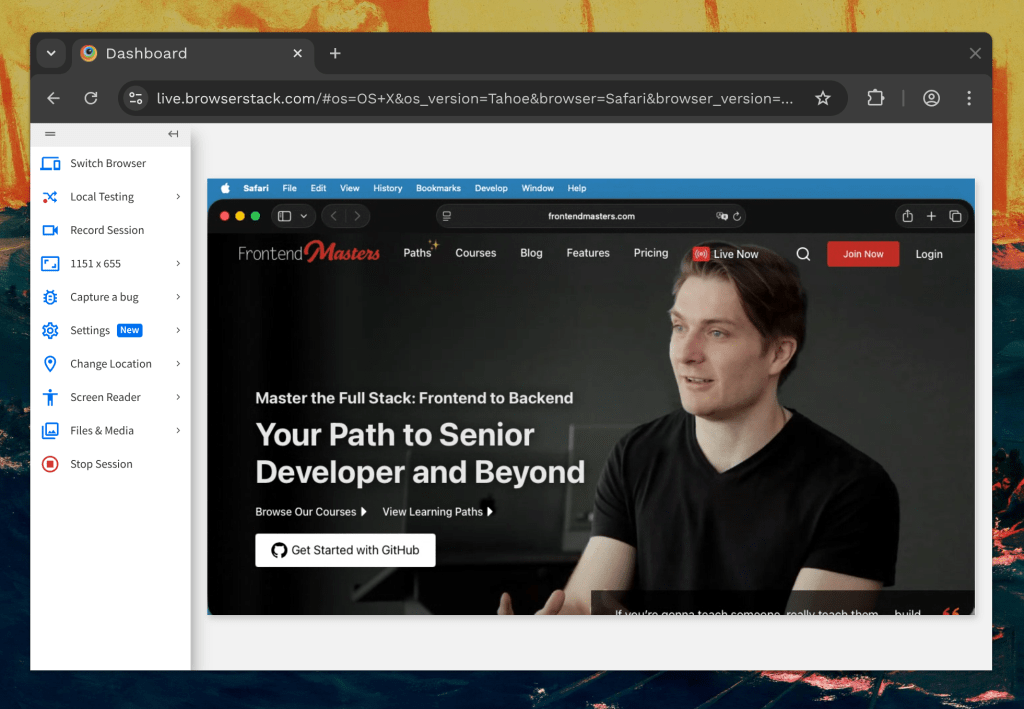
Task: Open Safari Help menu
Action: click(577, 188)
